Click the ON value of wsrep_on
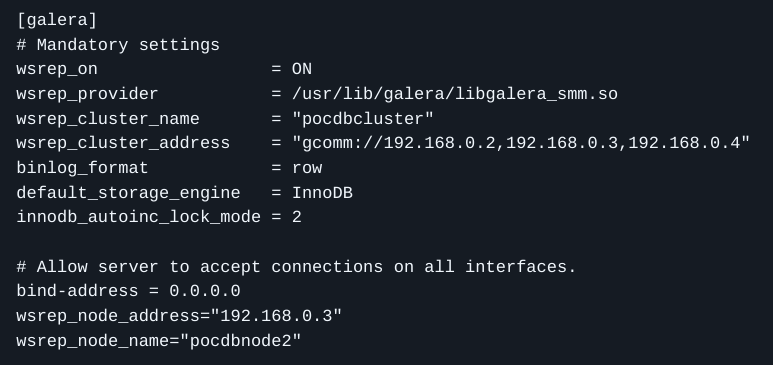The width and height of the screenshot is (773, 365). [x=302, y=69]
